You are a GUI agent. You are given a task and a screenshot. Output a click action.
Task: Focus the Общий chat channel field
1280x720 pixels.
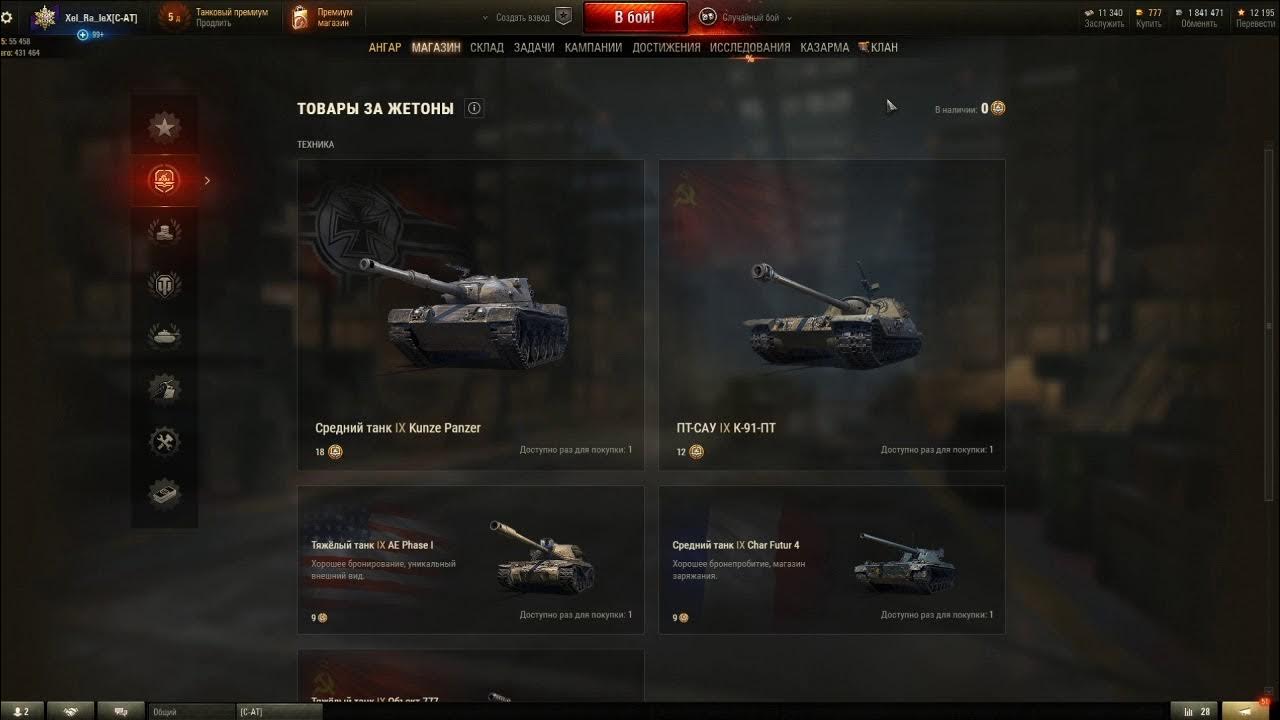click(191, 711)
